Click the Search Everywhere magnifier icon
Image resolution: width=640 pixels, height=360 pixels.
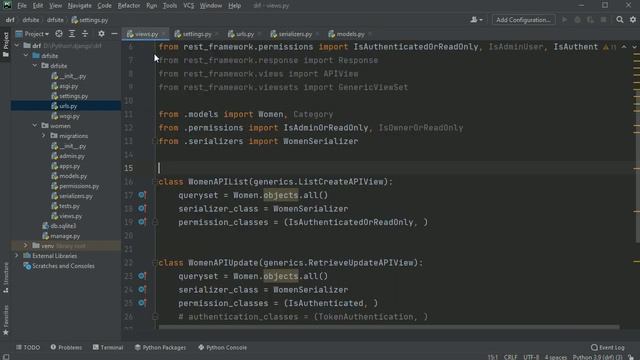pos(620,20)
